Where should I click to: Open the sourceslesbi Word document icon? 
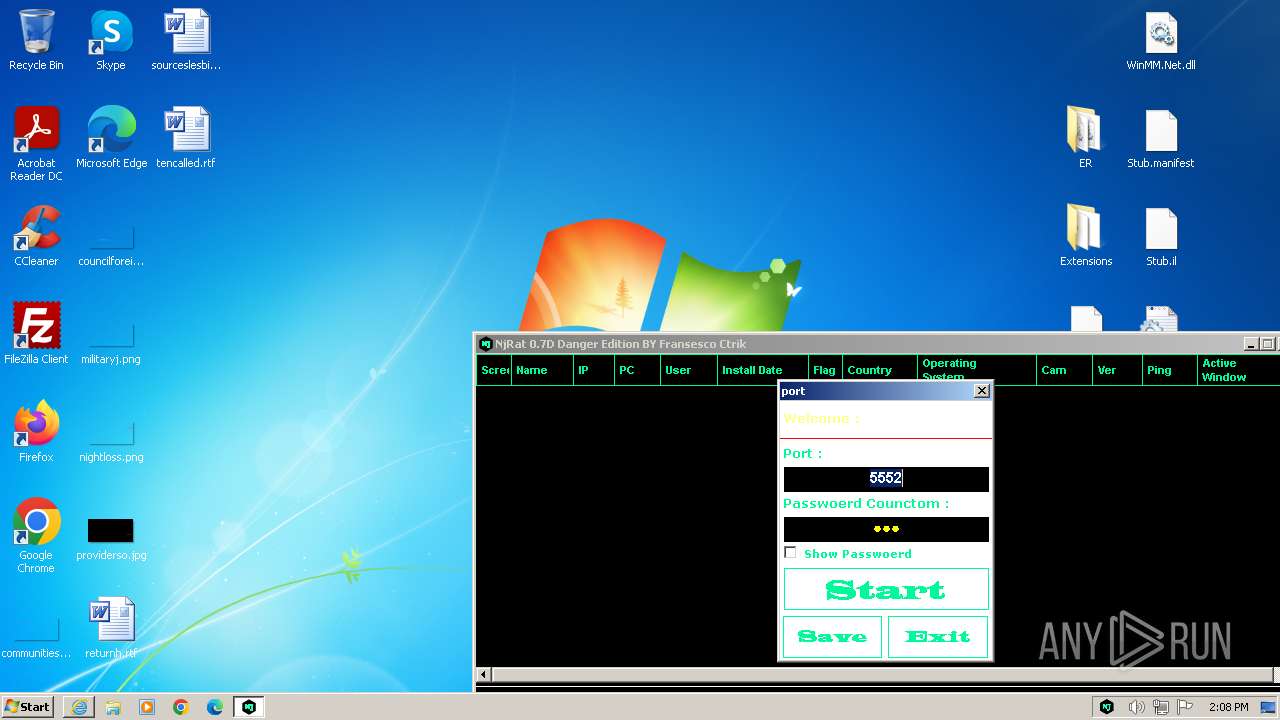[186, 40]
